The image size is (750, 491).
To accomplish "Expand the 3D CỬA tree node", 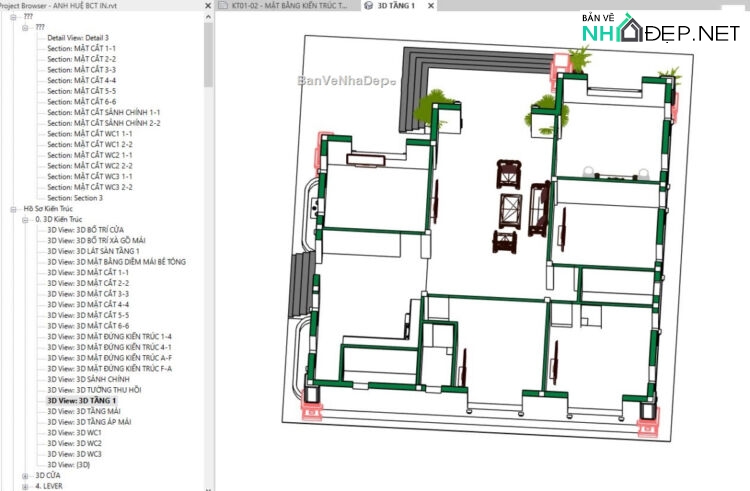I will click(25, 475).
